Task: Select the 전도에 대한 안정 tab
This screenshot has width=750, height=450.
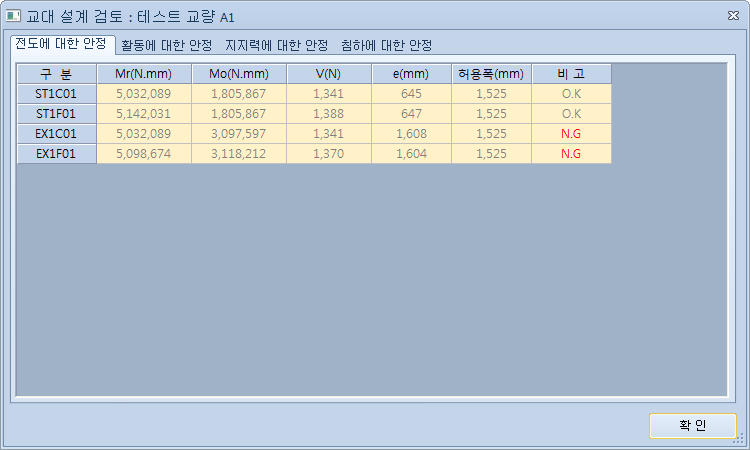Action: [62, 44]
